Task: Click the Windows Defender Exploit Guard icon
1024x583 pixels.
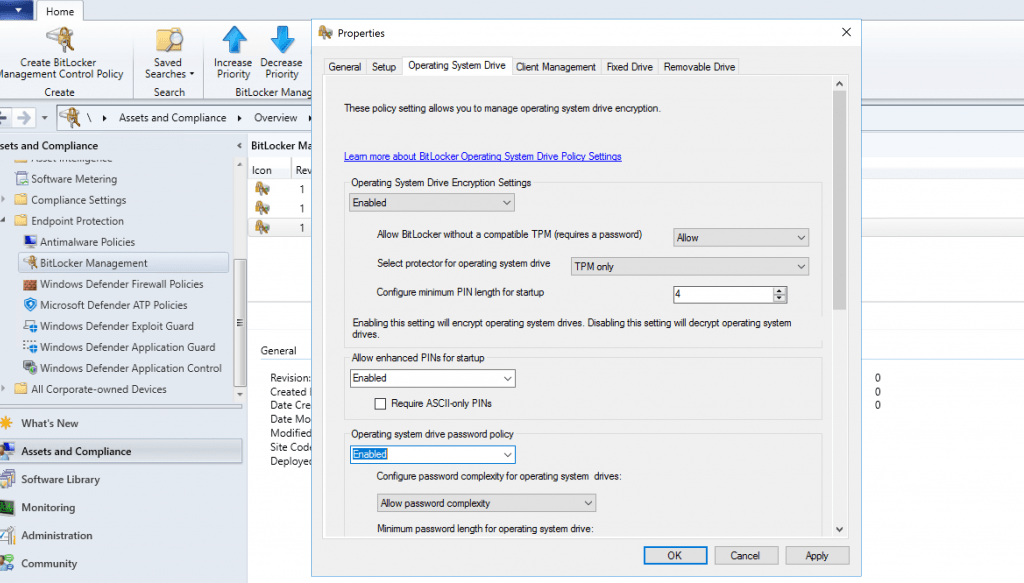Action: point(30,326)
